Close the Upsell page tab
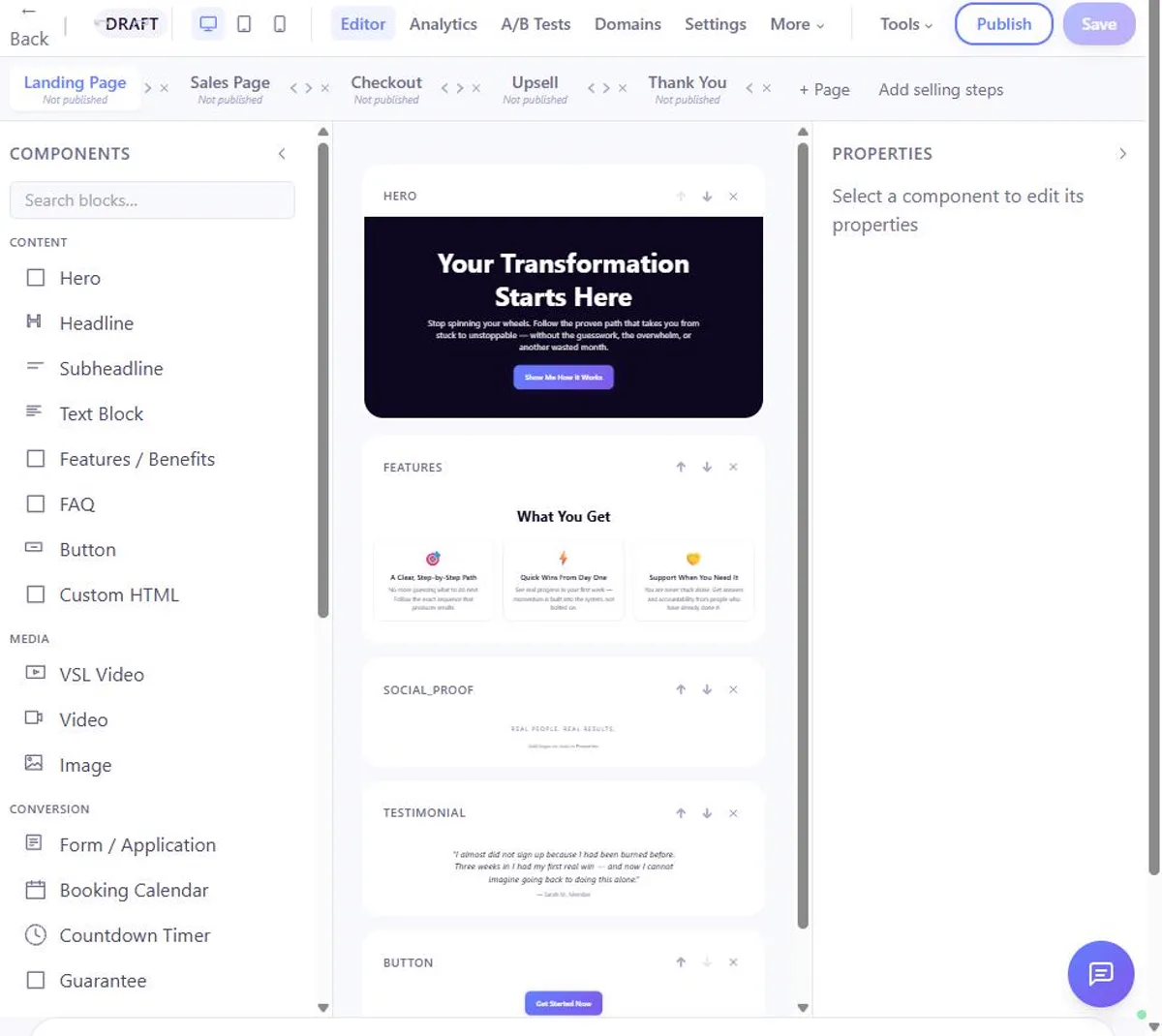This screenshot has height=1036, width=1162. click(623, 88)
